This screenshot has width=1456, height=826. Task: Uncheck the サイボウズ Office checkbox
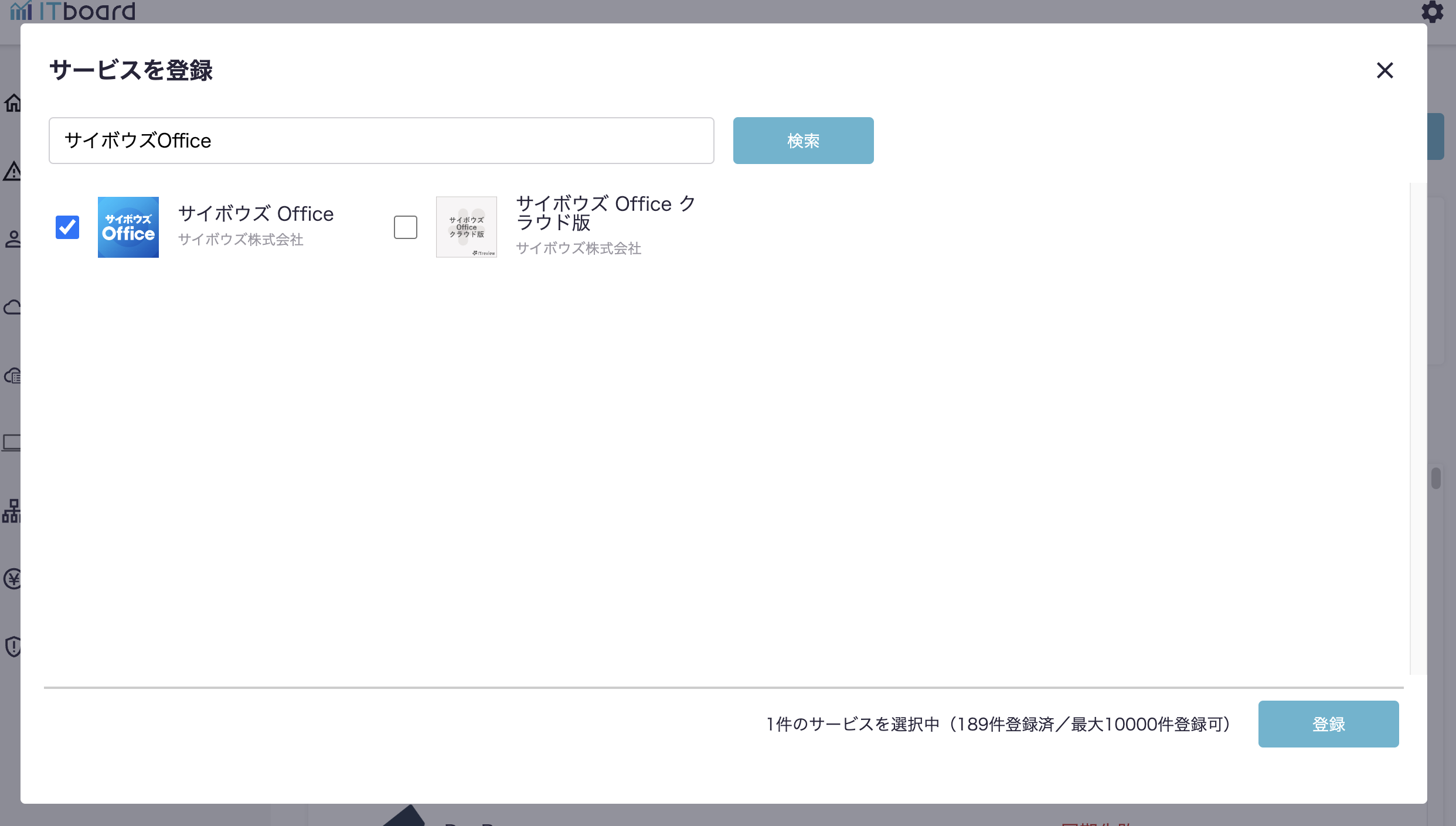pos(67,227)
